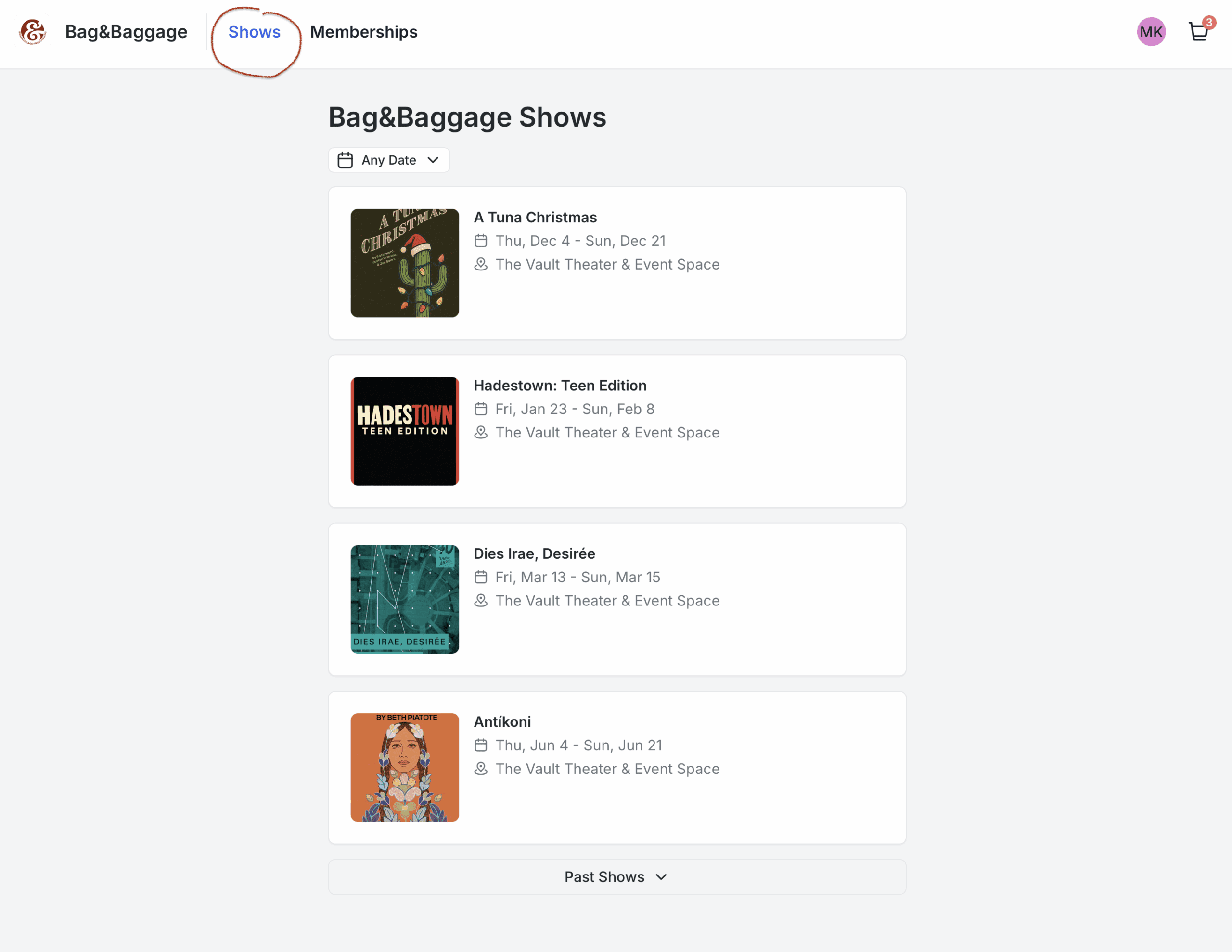
Task: Open the Hadestown: Teen Edition title link
Action: [560, 386]
